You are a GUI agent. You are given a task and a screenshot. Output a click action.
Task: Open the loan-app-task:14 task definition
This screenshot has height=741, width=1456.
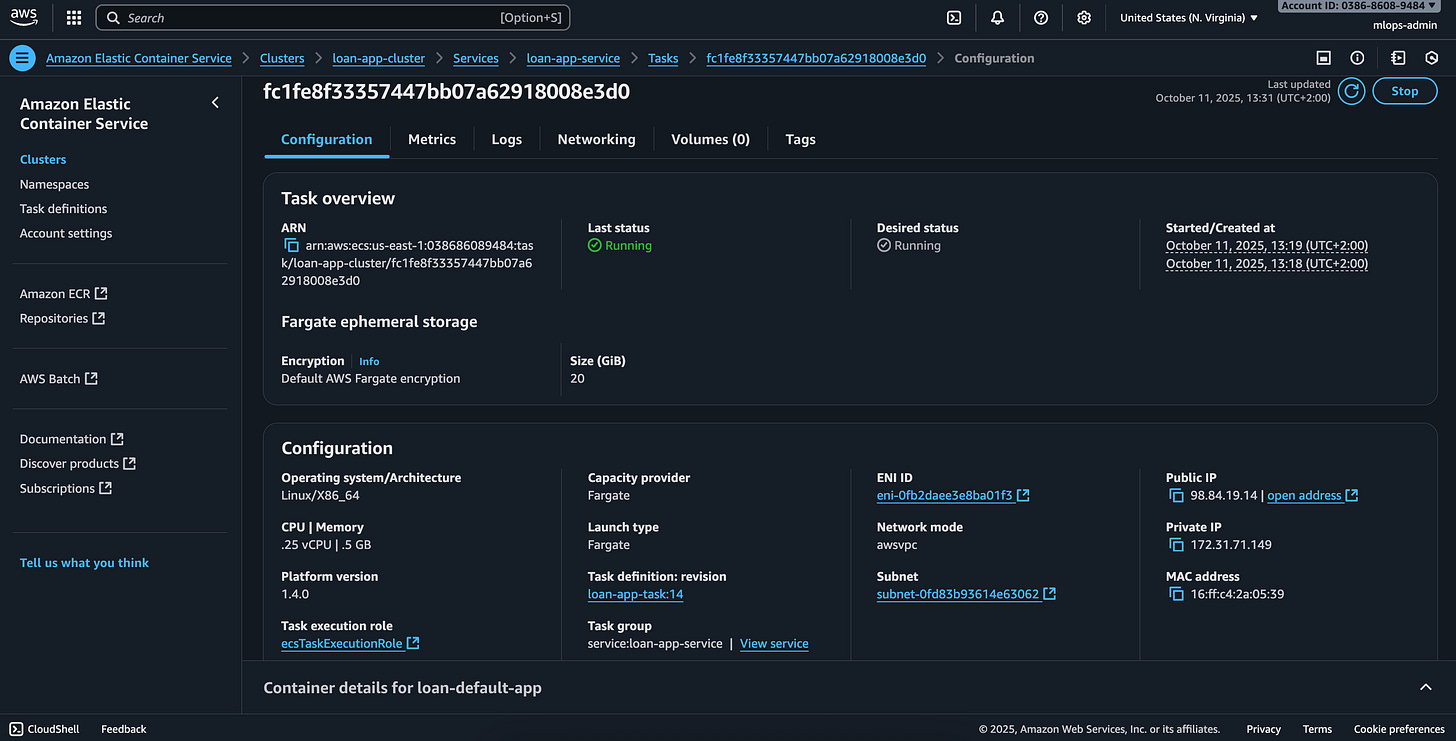pos(636,594)
